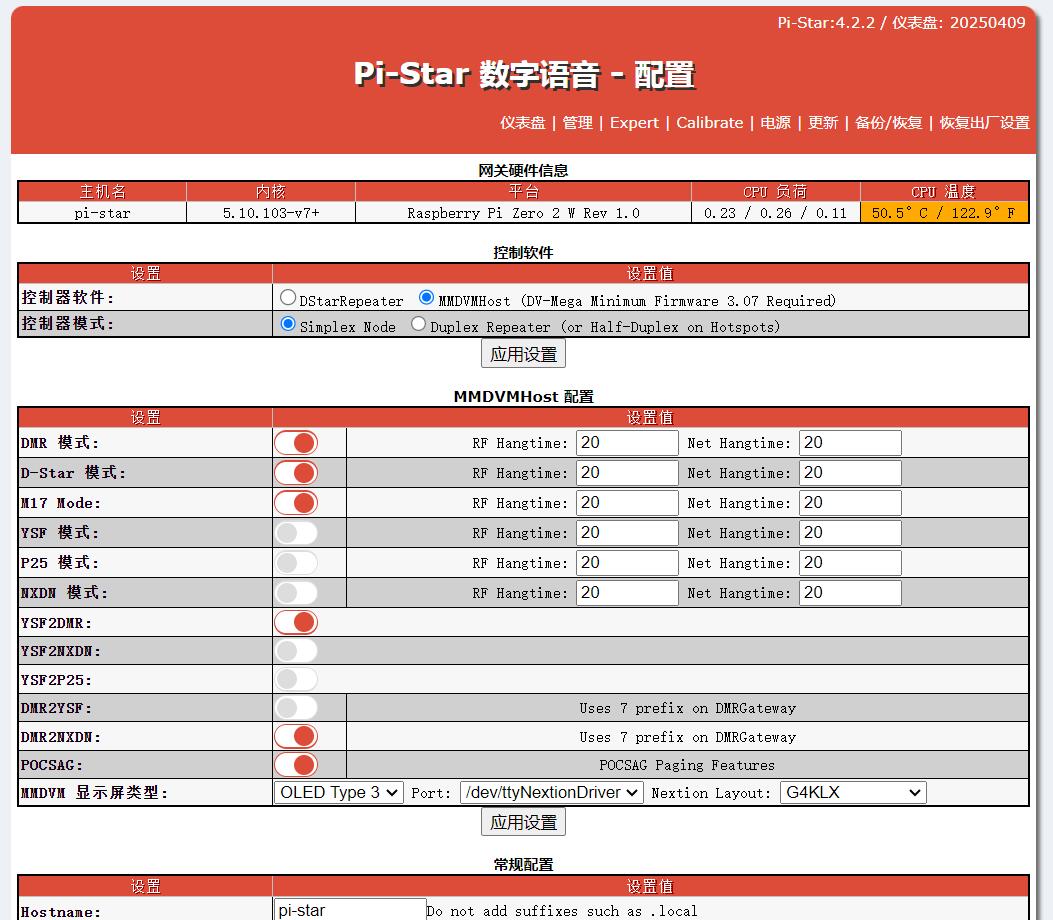1053x920 pixels.
Task: Go to the 仪表盘 dashboard page
Action: coord(523,123)
